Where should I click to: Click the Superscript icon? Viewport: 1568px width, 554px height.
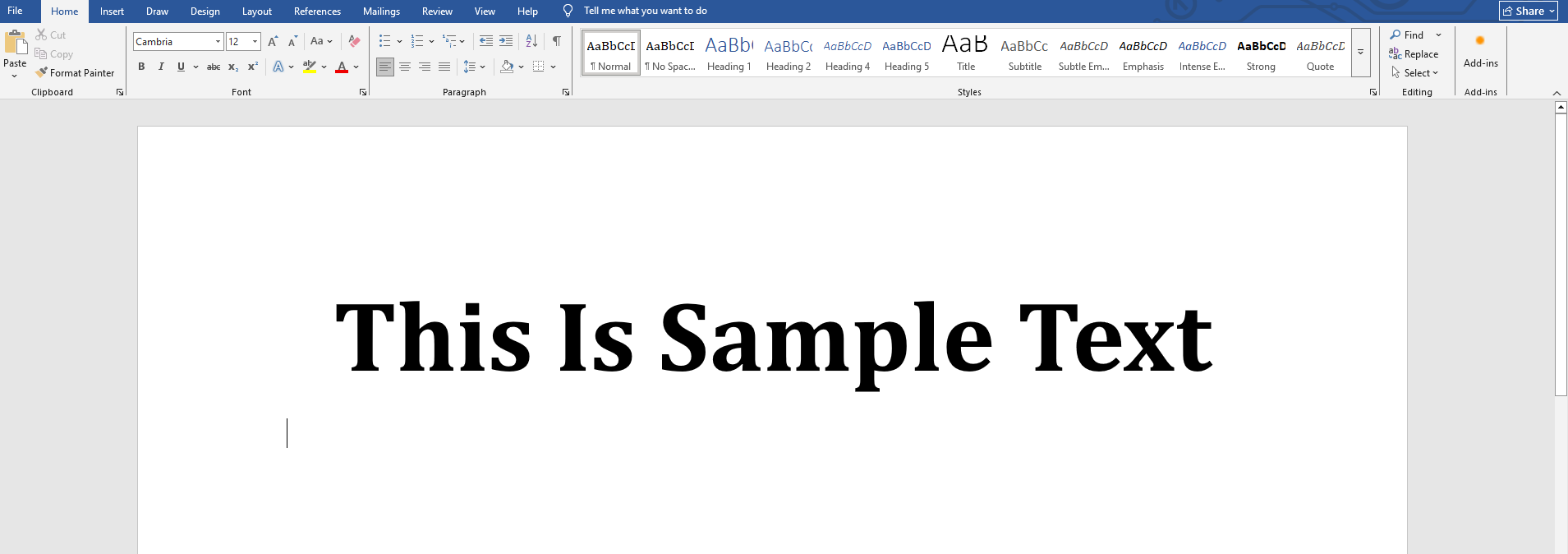[x=253, y=67]
